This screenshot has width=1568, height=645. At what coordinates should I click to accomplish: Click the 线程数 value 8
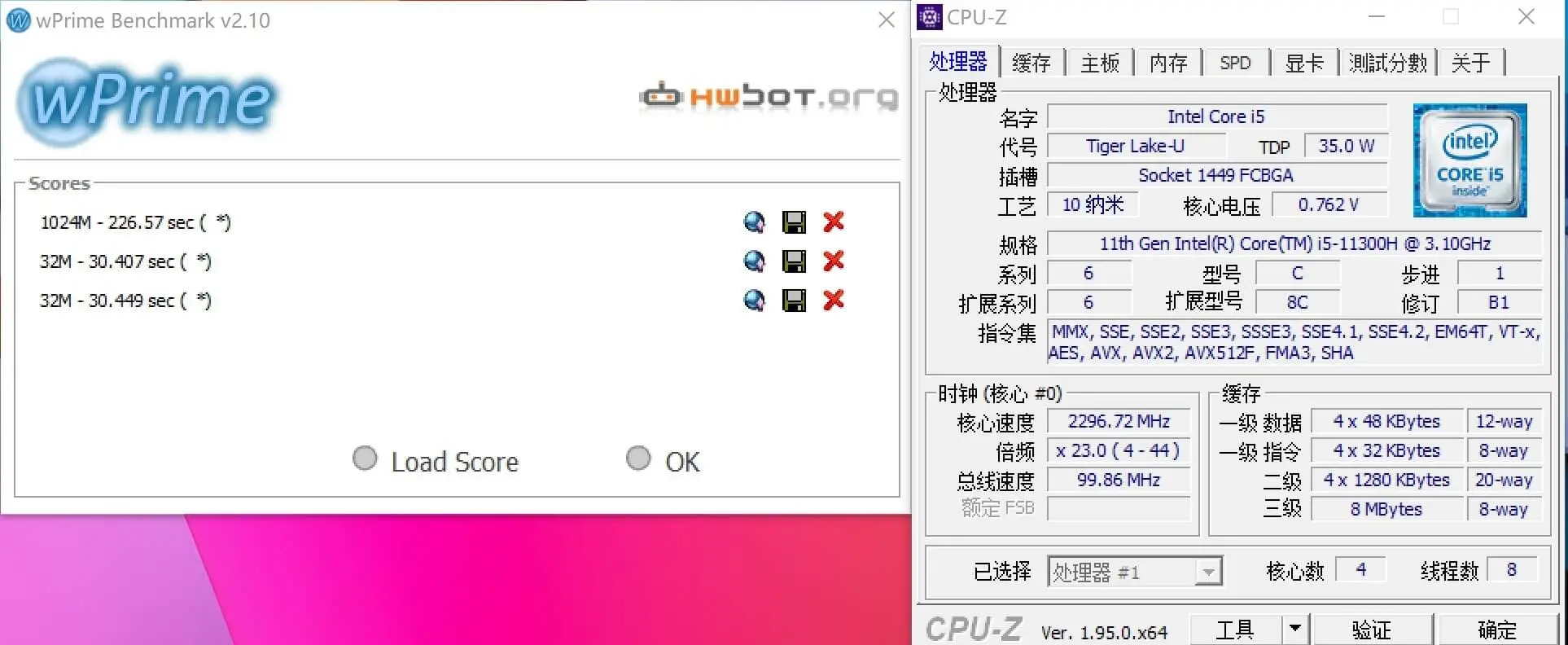1512,569
